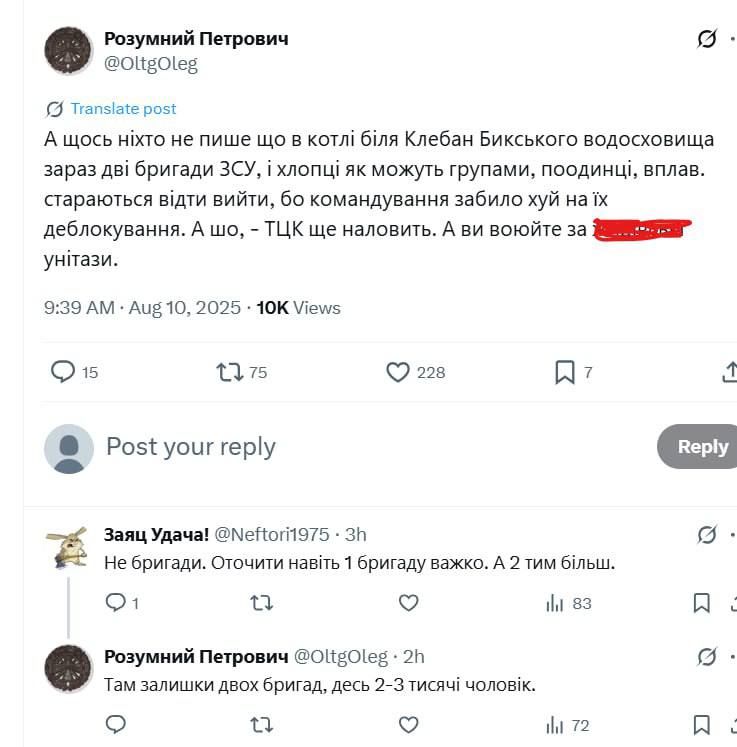Open Розумний Петрович profile avatar at top
The image size is (737, 747).
click(68, 51)
